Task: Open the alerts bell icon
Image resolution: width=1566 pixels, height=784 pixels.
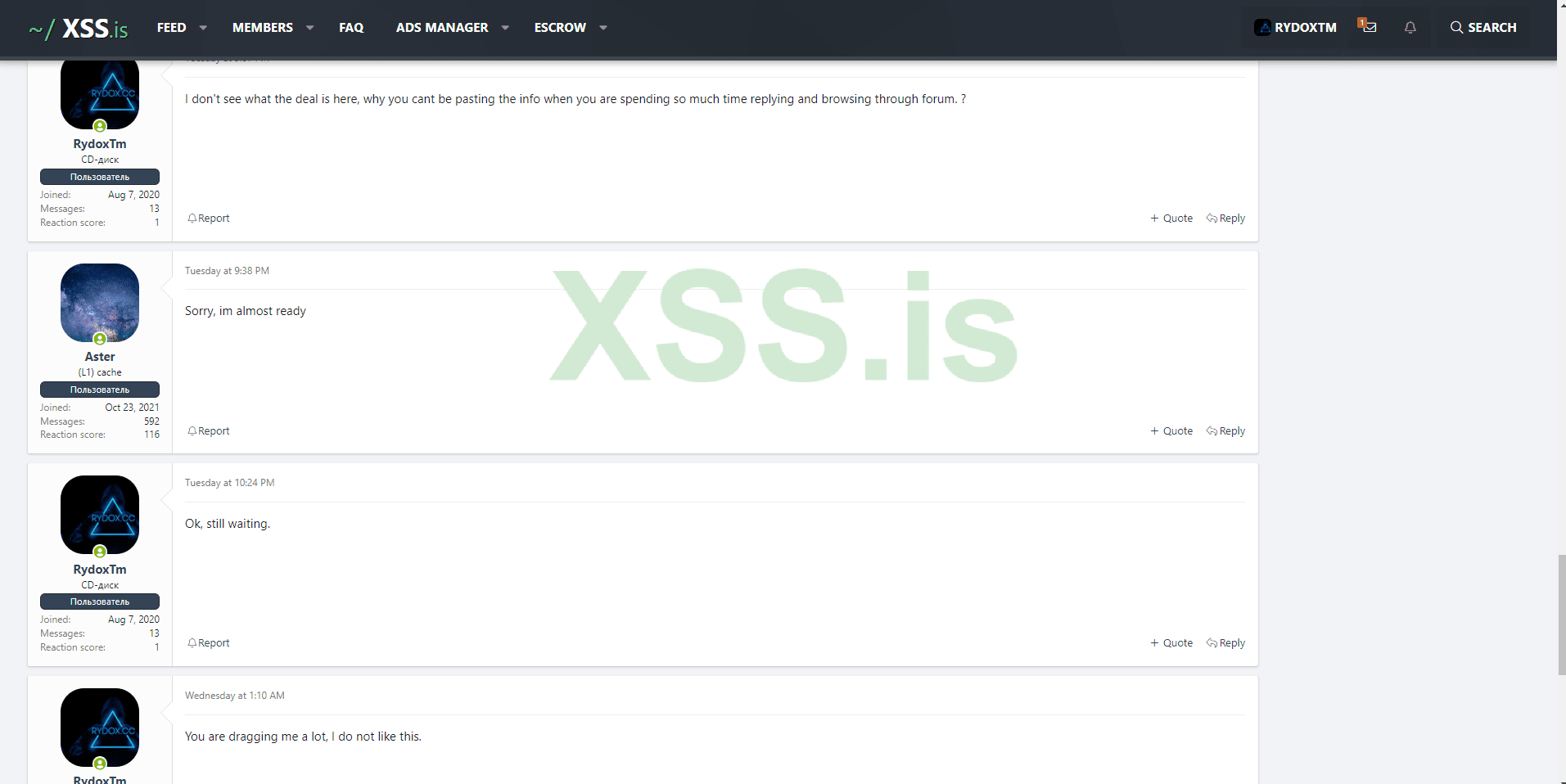Action: (1410, 28)
